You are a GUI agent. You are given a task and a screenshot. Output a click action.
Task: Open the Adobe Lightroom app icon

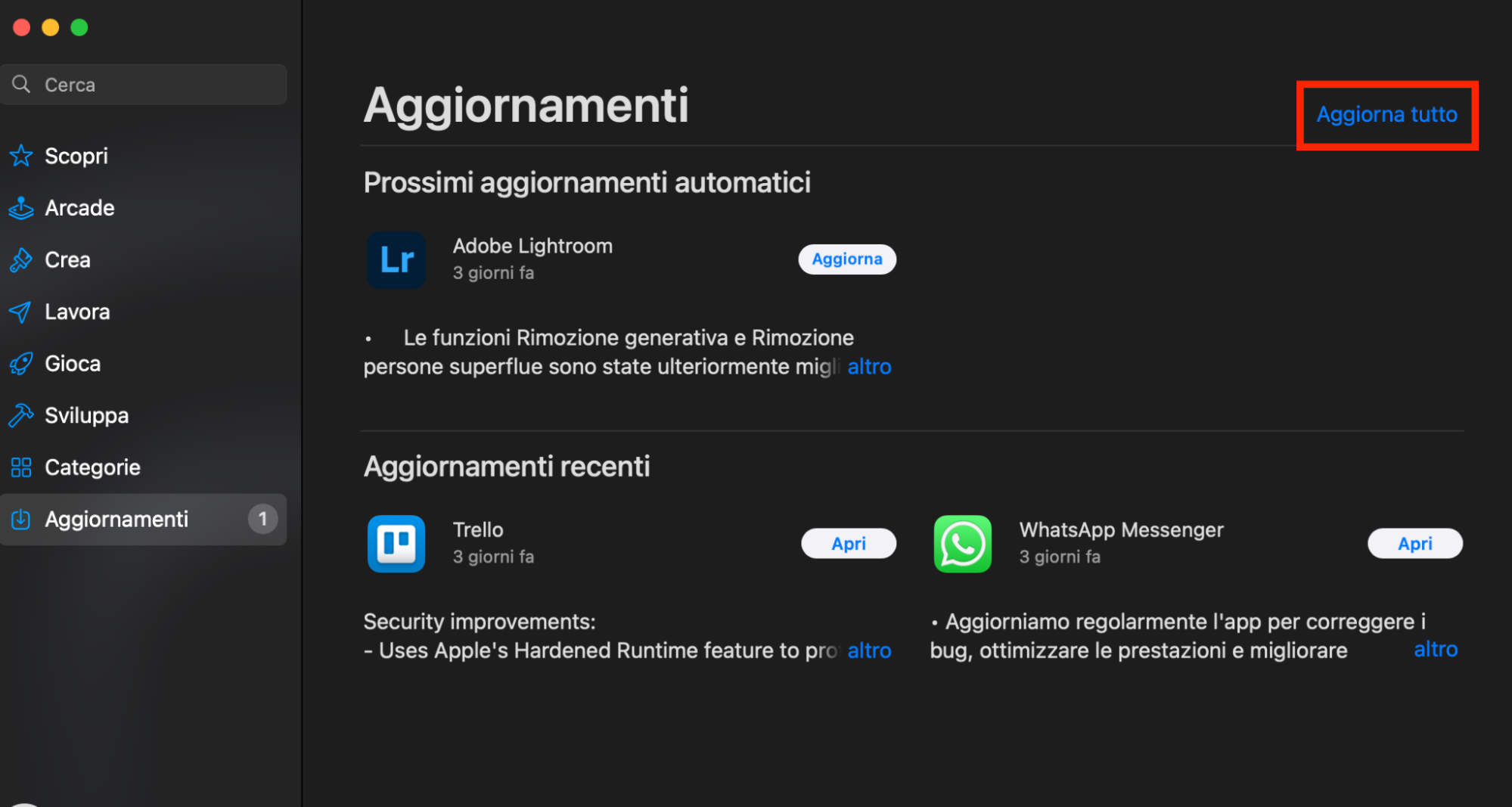tap(396, 259)
